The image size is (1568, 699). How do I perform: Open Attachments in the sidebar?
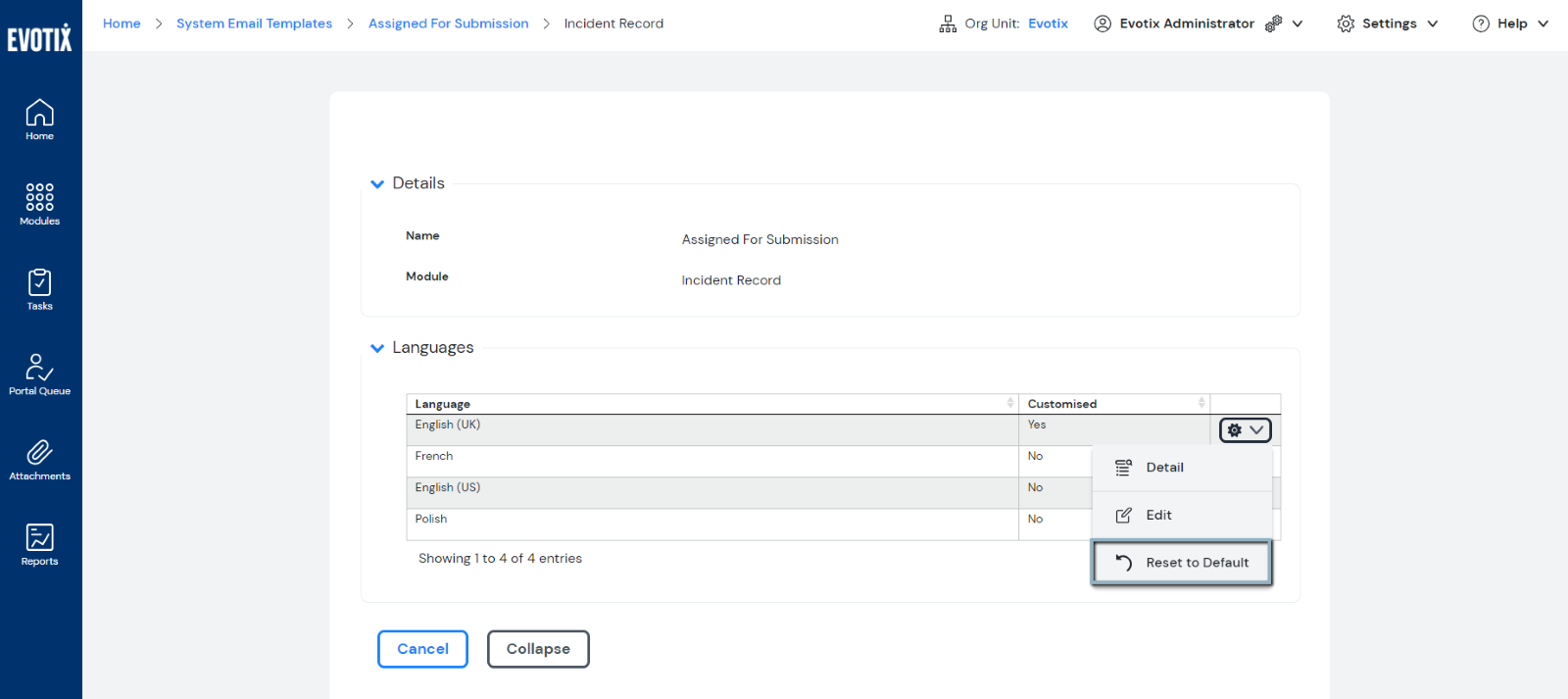(40, 460)
